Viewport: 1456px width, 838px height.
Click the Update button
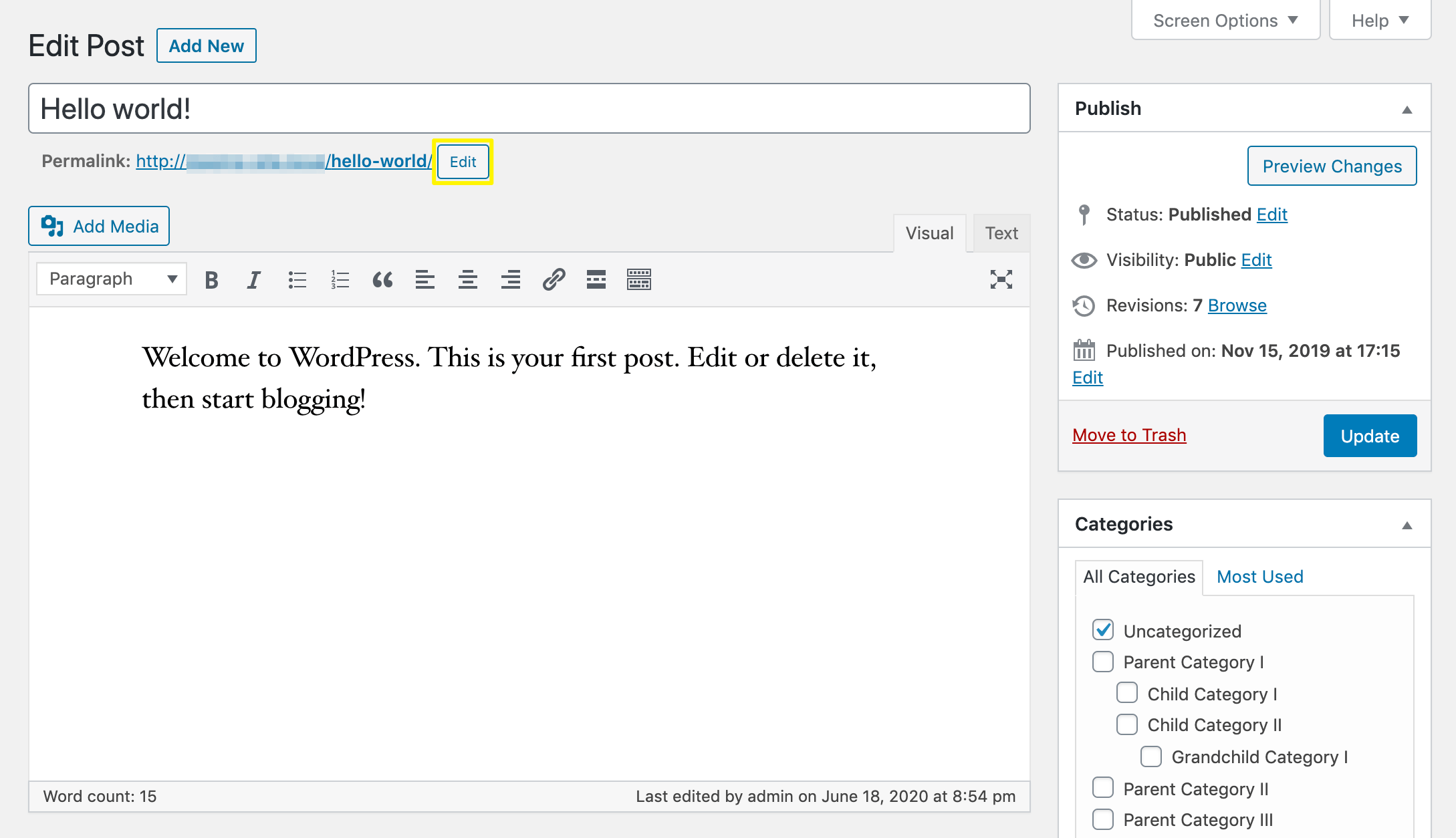(x=1370, y=435)
